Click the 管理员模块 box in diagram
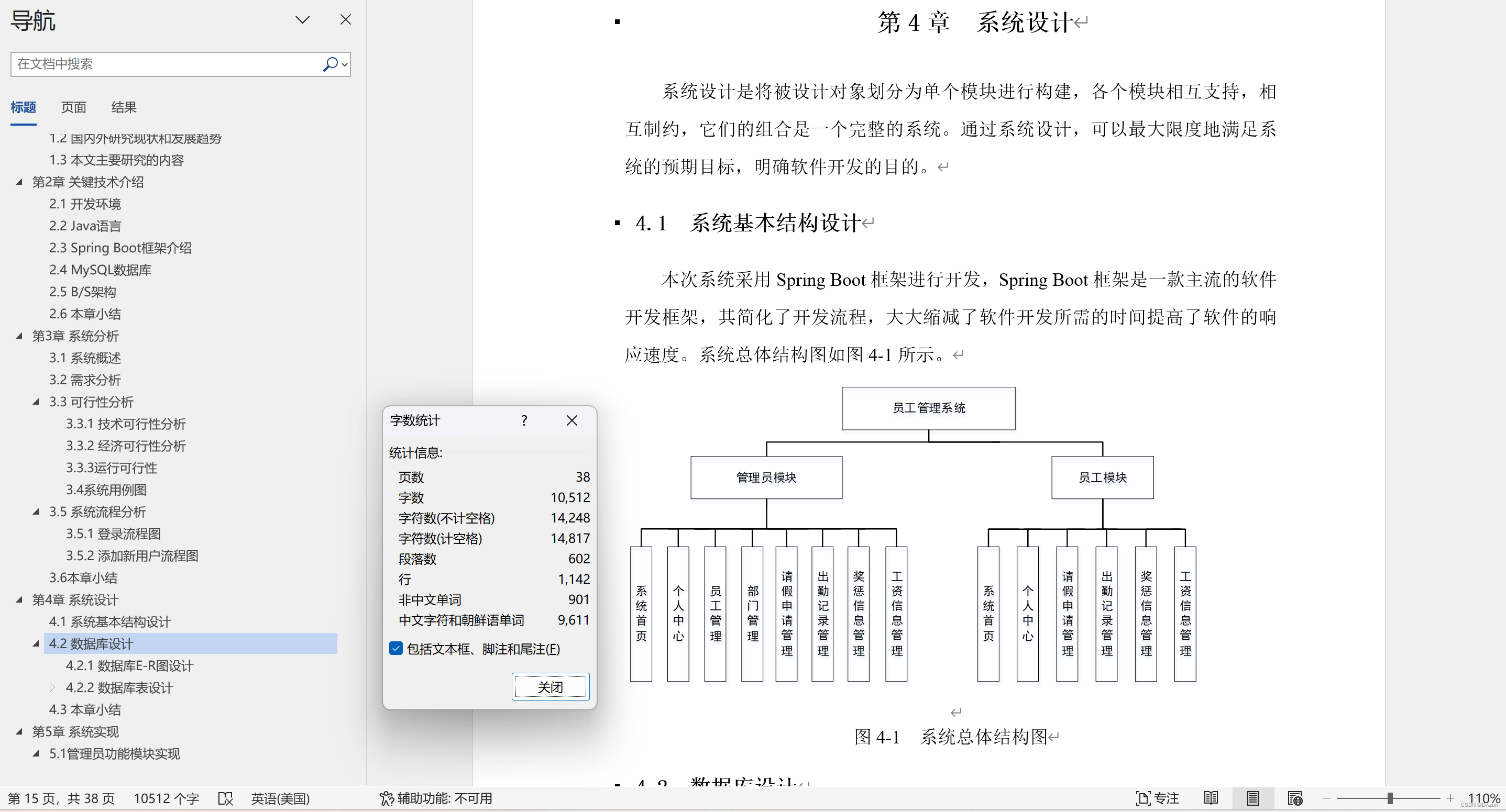This screenshot has width=1506, height=812. pyautogui.click(x=766, y=477)
